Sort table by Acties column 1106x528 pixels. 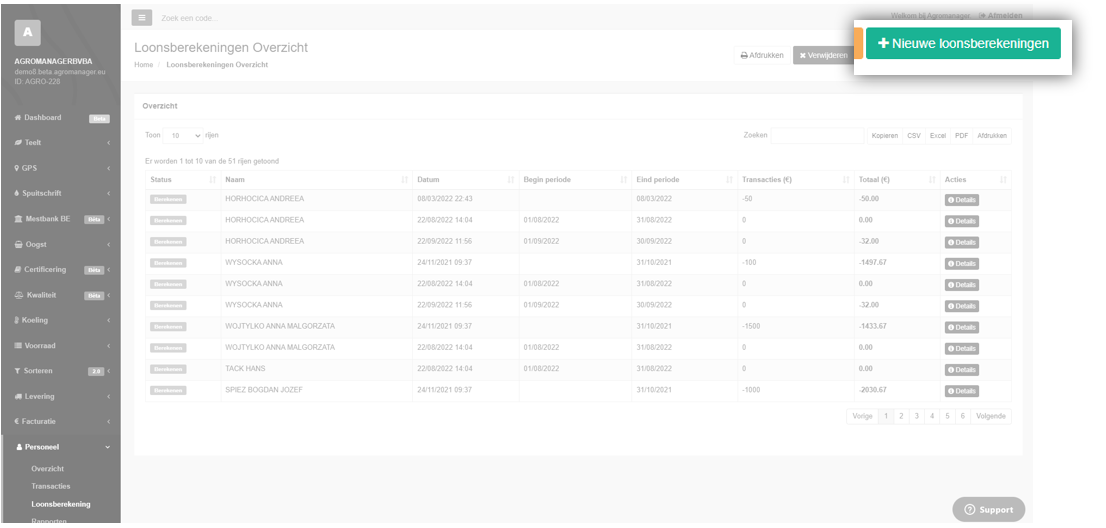tap(976, 180)
